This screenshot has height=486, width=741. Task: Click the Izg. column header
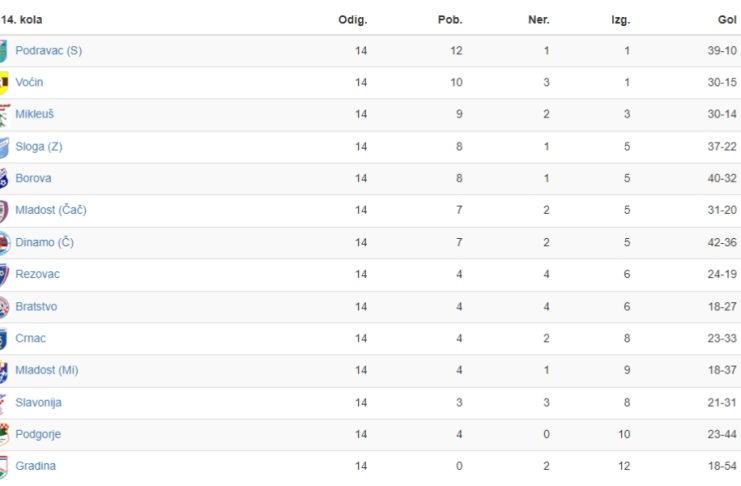coord(620,20)
